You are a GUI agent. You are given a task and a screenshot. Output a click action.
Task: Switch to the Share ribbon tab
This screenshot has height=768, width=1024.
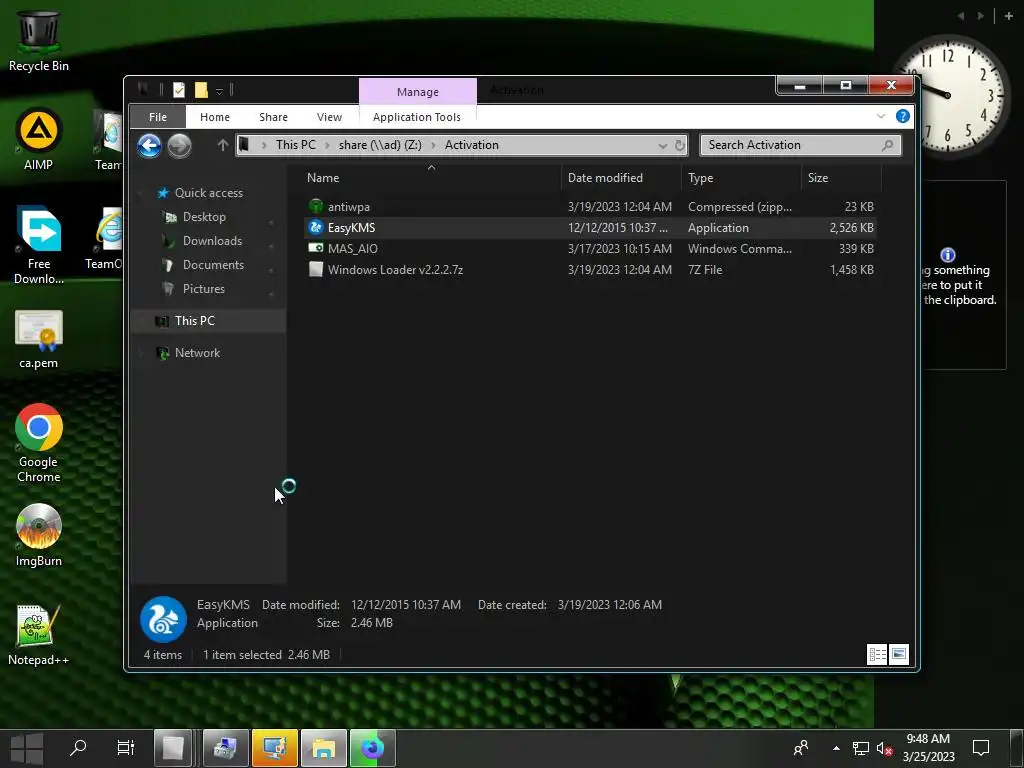[273, 117]
